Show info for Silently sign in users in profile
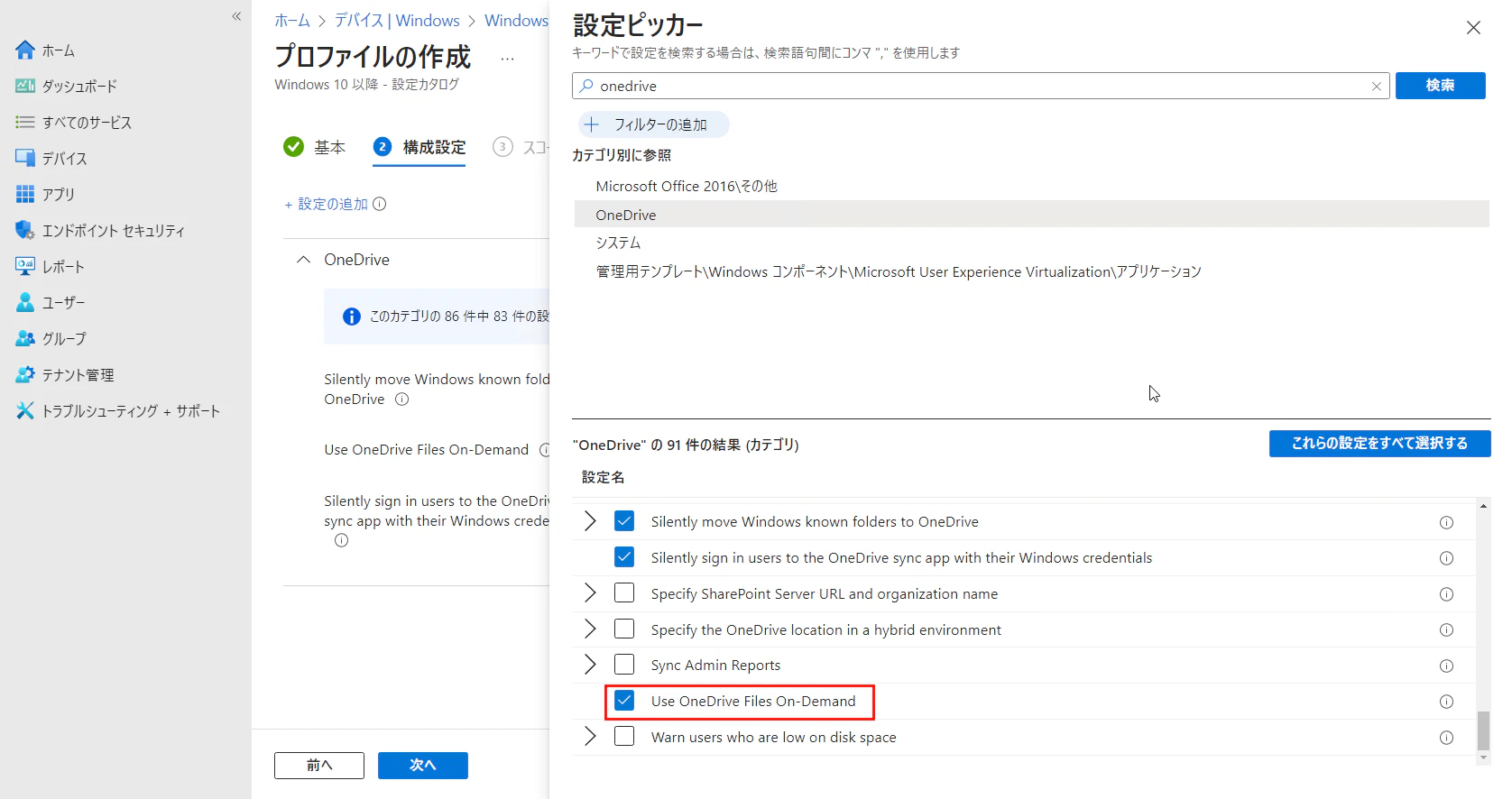Image resolution: width=1512 pixels, height=799 pixels. click(x=341, y=541)
